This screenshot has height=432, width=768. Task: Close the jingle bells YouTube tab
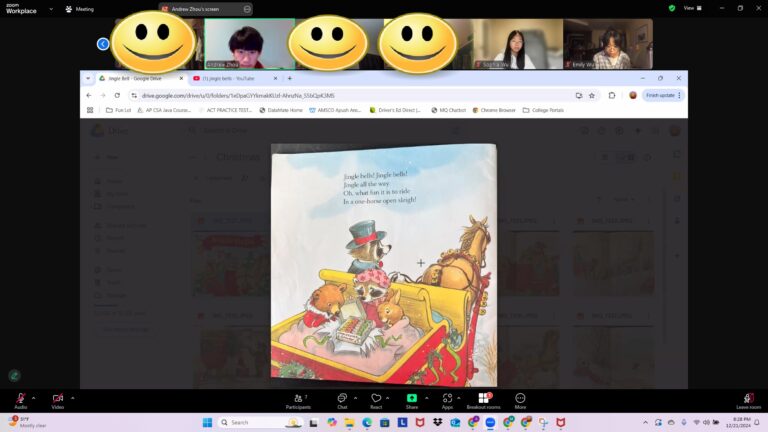(275, 78)
